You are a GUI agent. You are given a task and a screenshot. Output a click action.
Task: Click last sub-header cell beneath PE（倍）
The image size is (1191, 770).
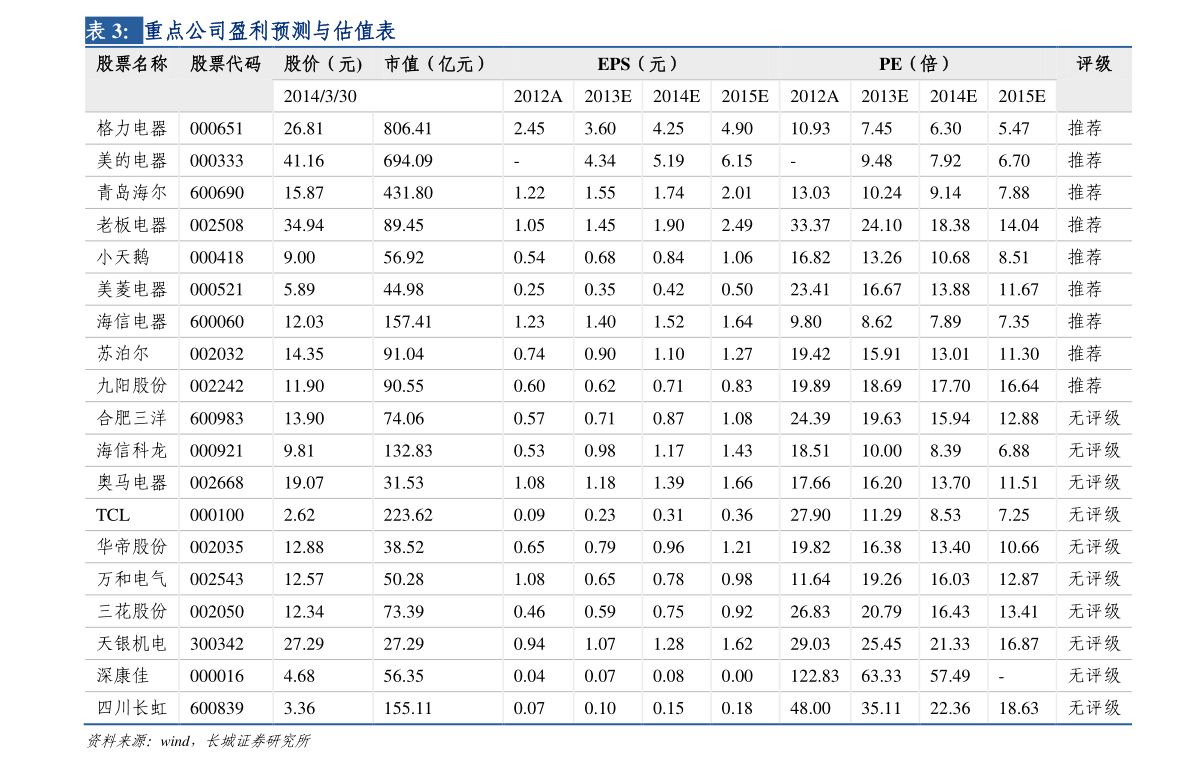1021,96
